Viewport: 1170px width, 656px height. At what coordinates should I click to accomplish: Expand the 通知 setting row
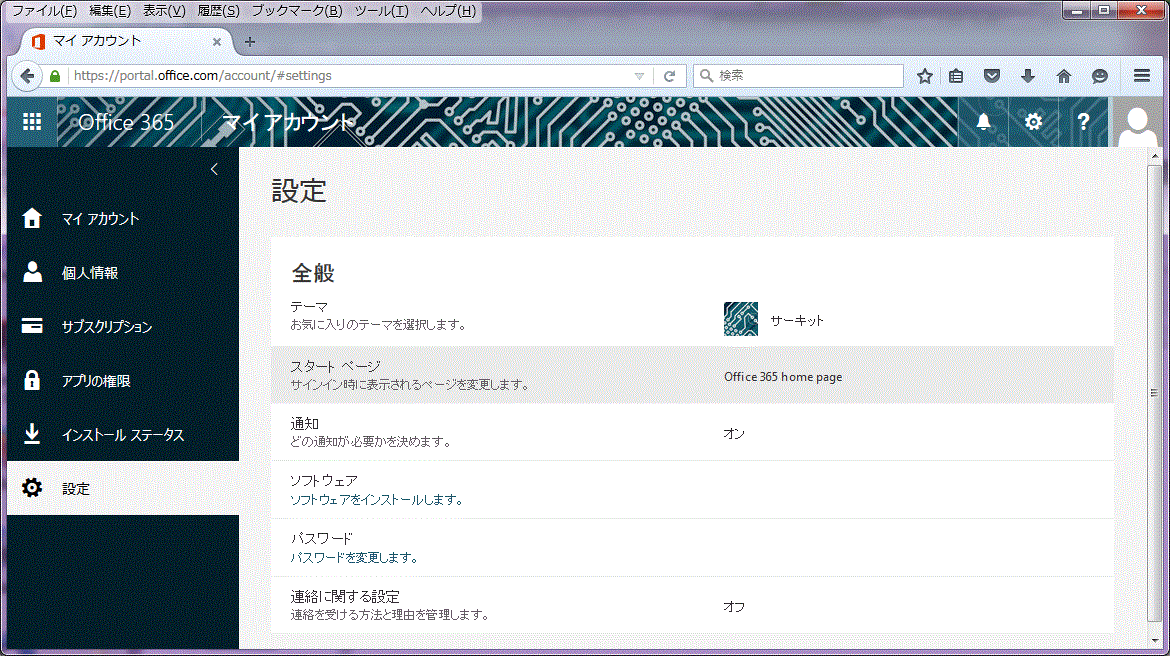tap(692, 432)
